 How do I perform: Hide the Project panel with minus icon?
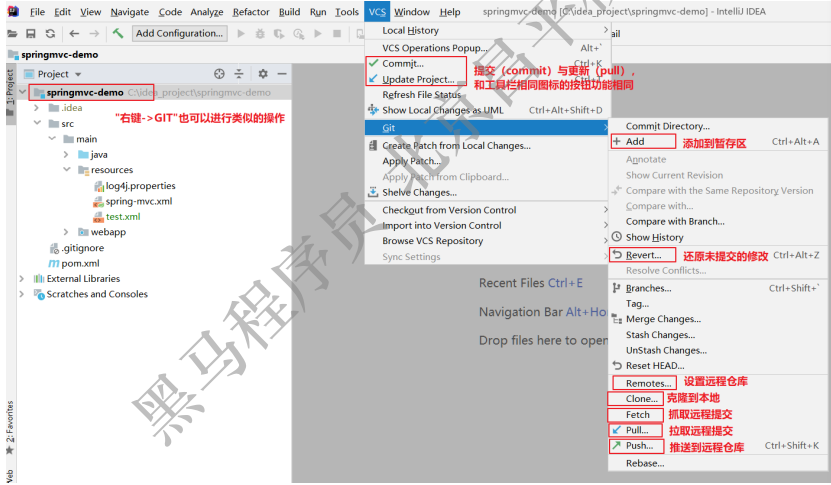[x=282, y=74]
